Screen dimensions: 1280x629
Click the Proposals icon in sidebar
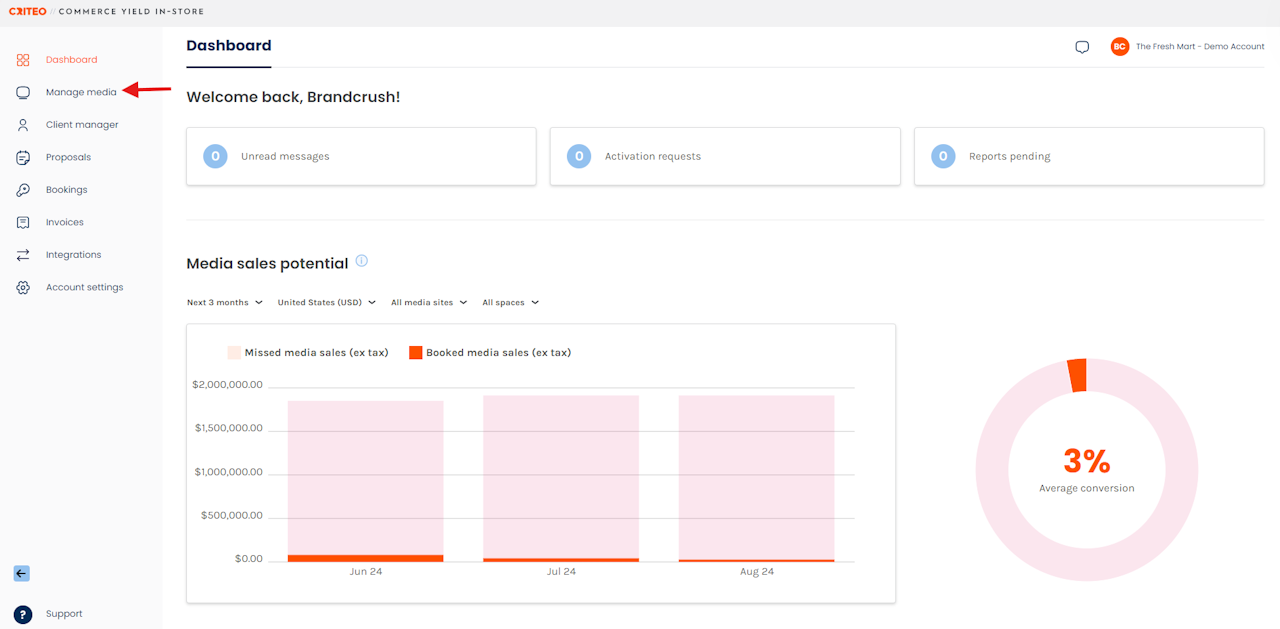[23, 157]
